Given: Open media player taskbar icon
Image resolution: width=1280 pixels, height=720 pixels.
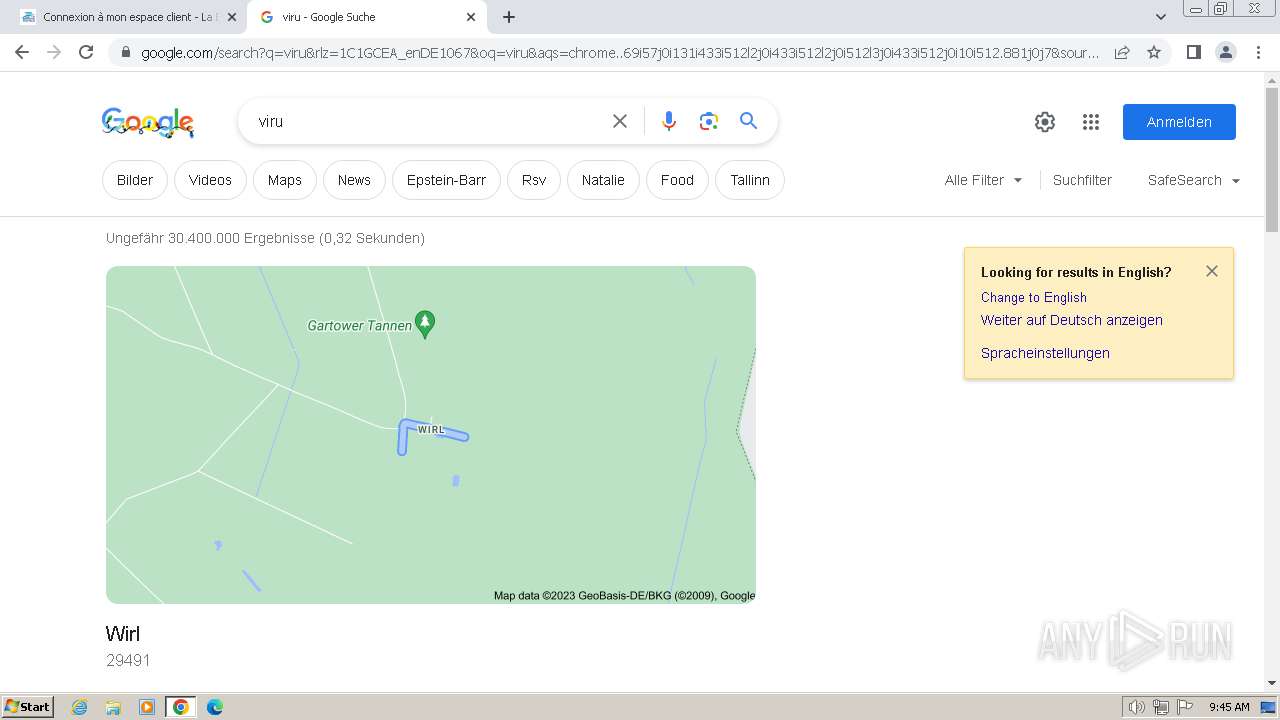Looking at the screenshot, I should tap(147, 707).
